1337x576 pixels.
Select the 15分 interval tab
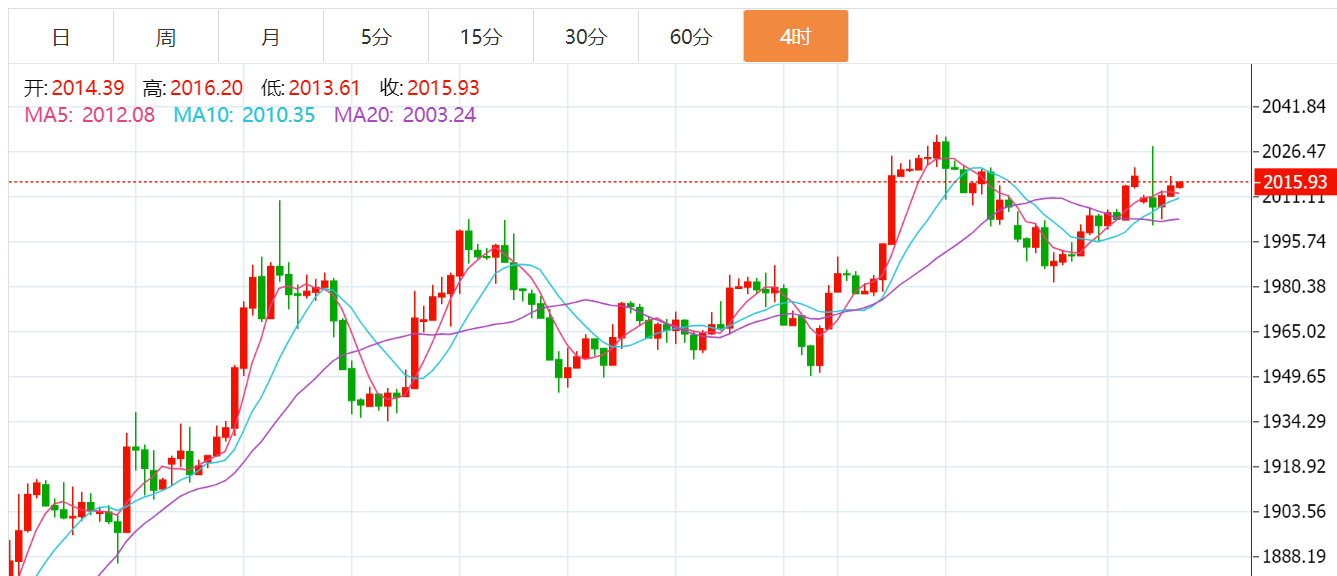click(x=481, y=37)
